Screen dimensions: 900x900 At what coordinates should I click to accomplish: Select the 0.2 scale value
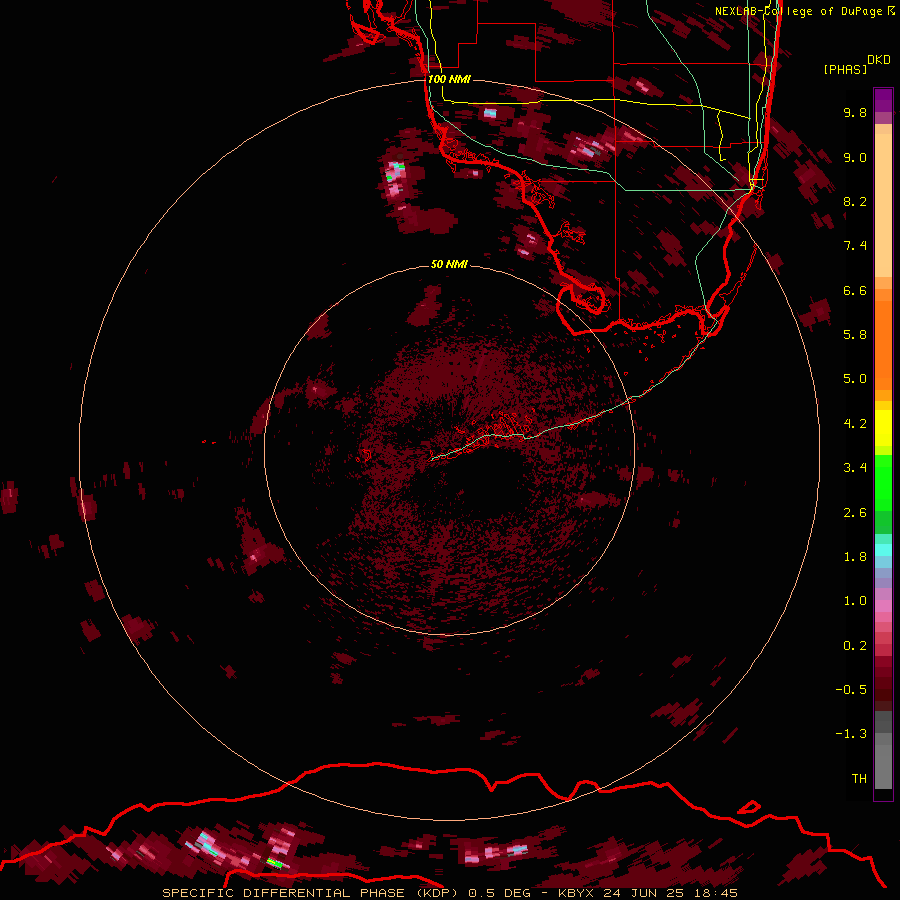point(855,646)
